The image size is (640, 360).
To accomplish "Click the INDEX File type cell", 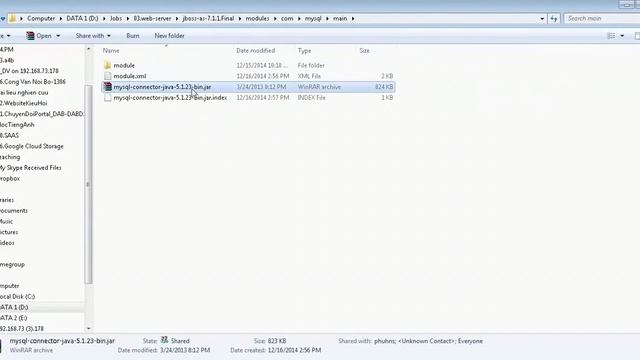I will (x=311, y=98).
